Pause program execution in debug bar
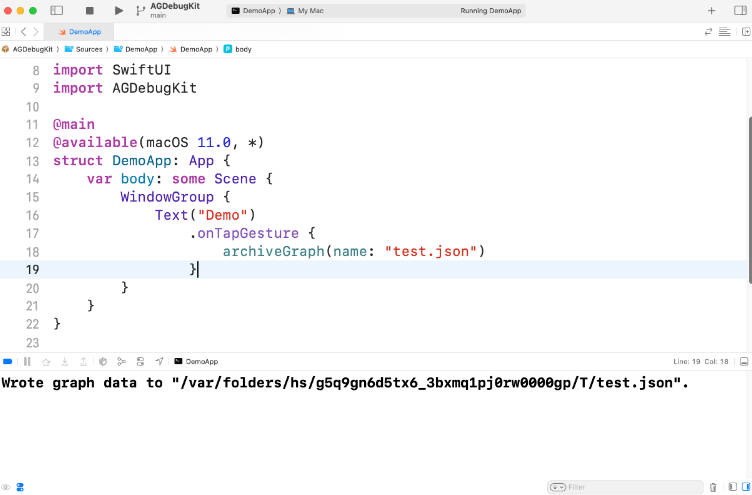Image resolution: width=752 pixels, height=495 pixels. tap(27, 361)
